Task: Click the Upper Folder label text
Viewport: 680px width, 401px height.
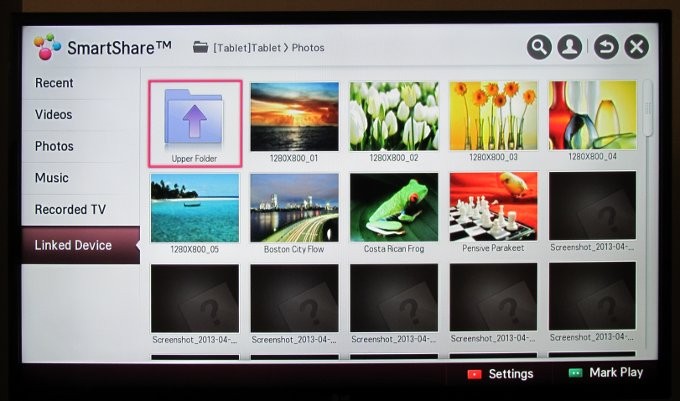Action: click(x=194, y=159)
